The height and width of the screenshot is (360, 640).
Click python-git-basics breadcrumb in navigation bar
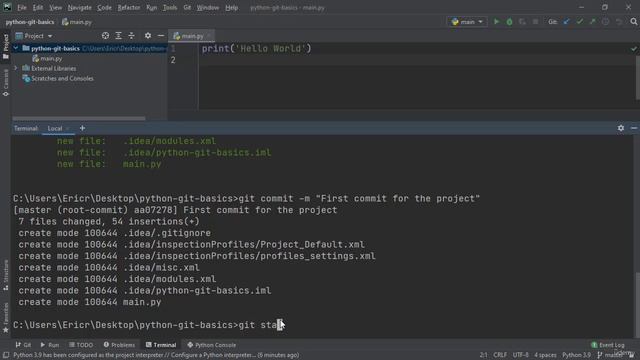(x=30, y=22)
